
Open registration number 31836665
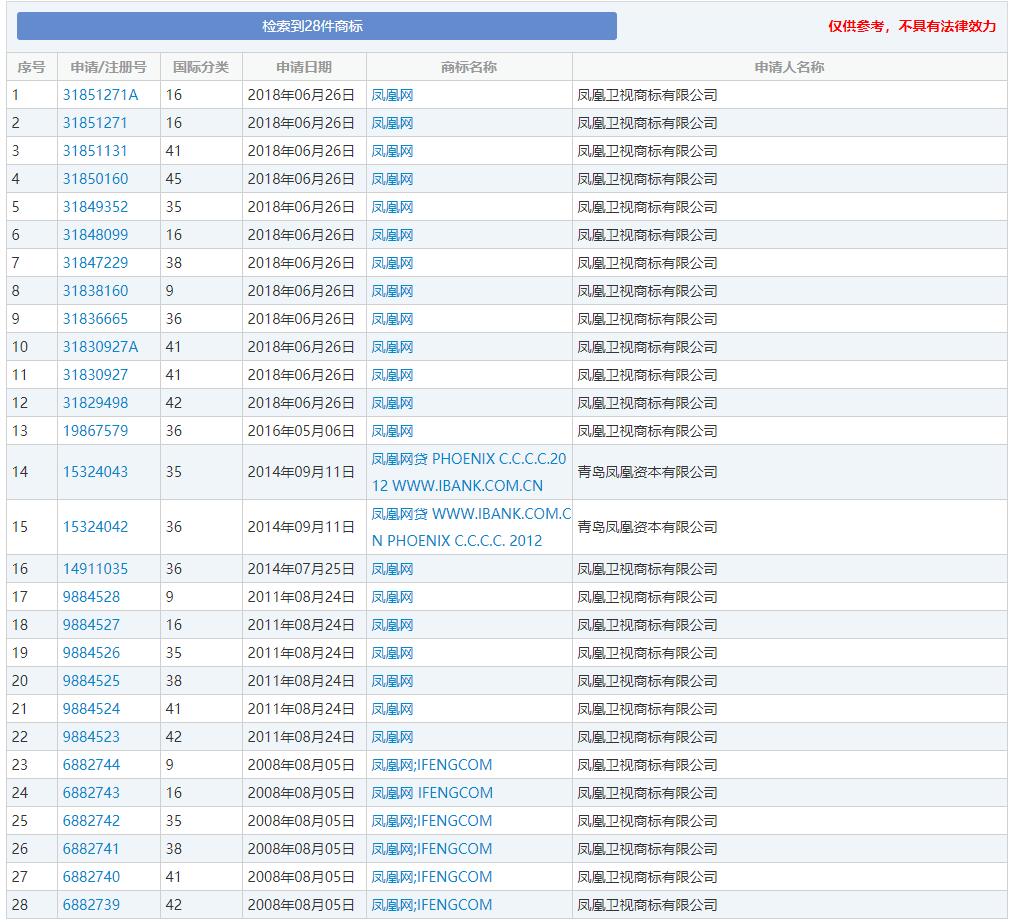[95, 319]
